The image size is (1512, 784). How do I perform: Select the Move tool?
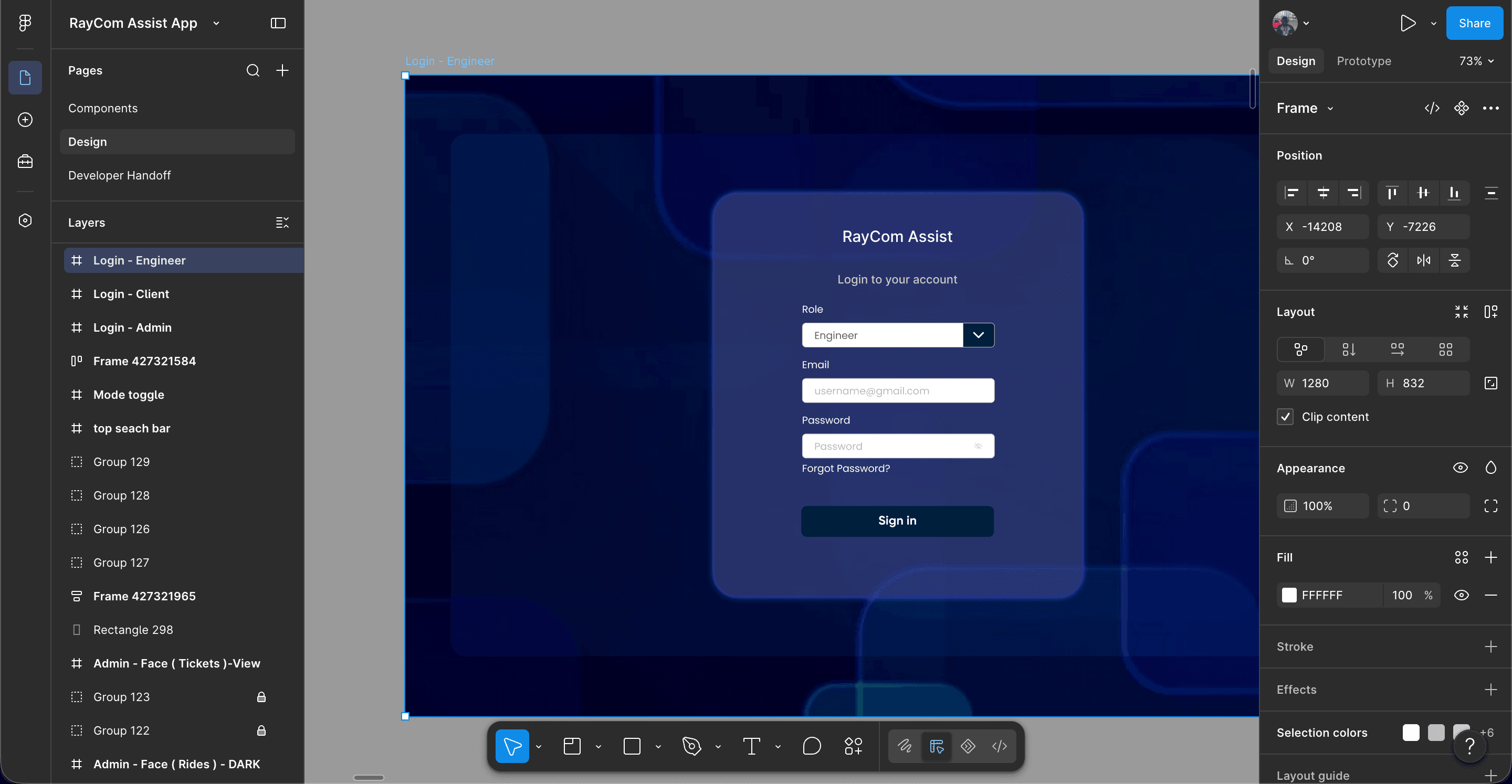(x=512, y=746)
